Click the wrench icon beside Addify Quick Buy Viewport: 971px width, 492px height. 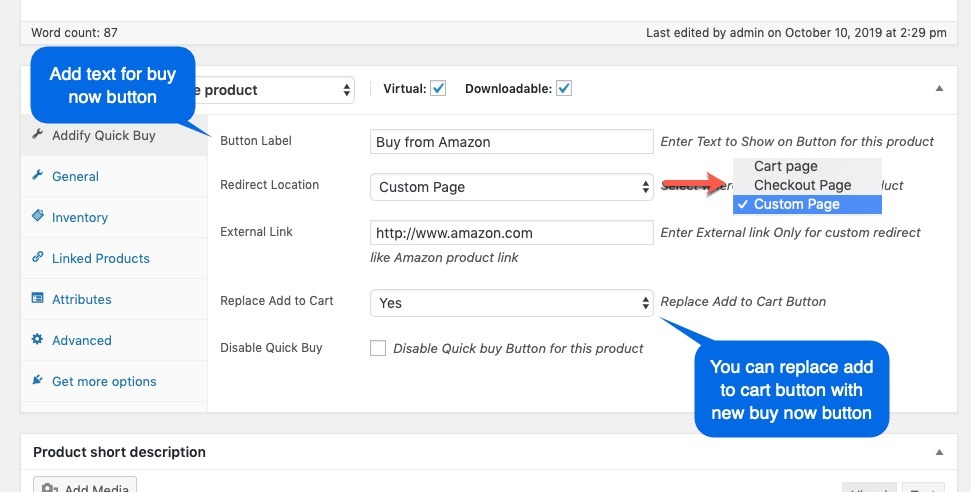coord(38,135)
